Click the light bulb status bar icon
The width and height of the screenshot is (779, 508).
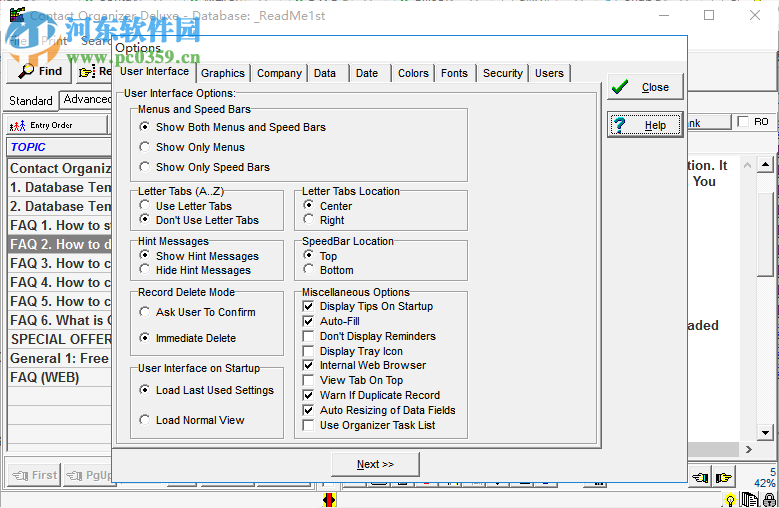tap(730, 500)
